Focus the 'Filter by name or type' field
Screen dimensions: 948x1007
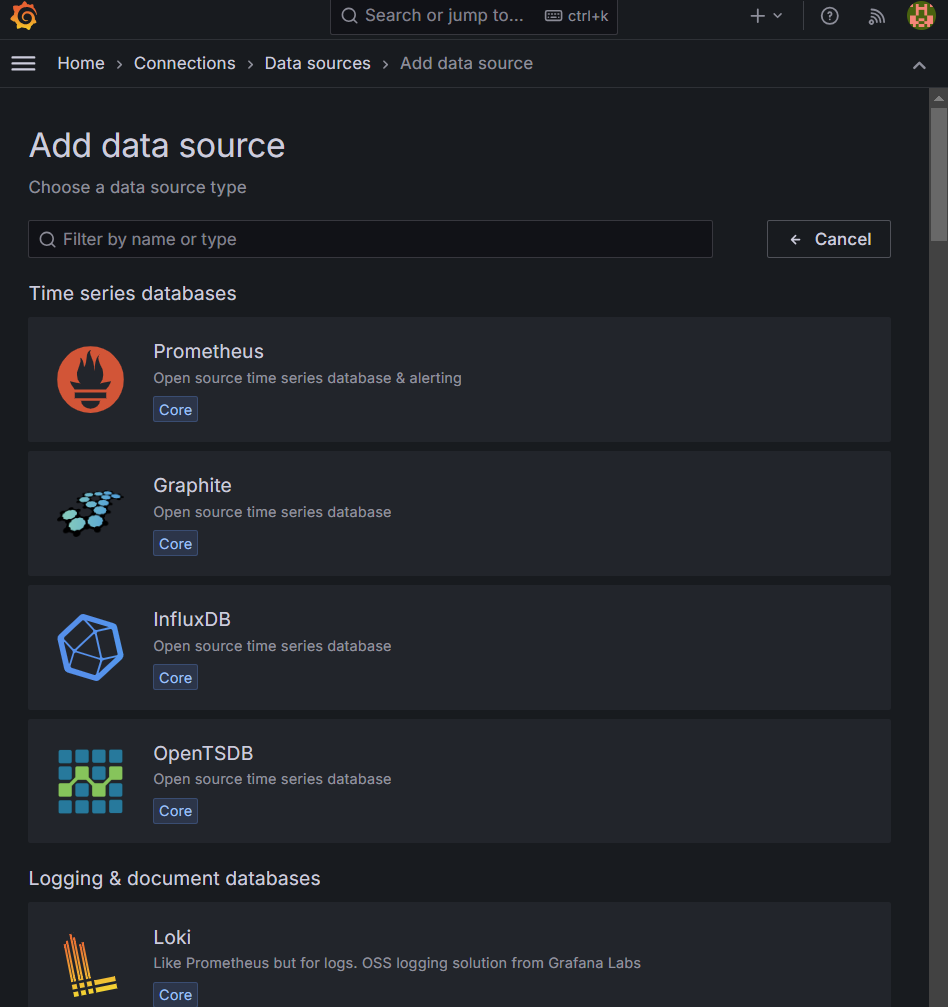370,239
